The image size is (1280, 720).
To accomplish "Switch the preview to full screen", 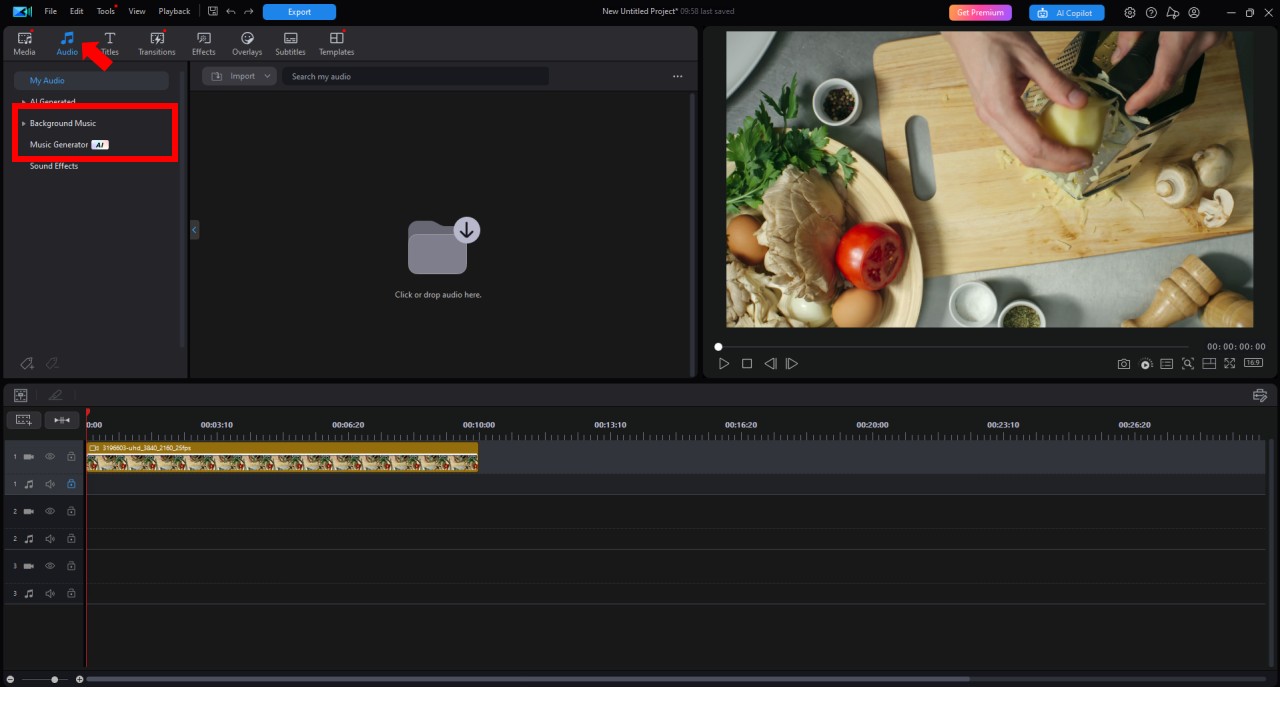I will [1230, 364].
